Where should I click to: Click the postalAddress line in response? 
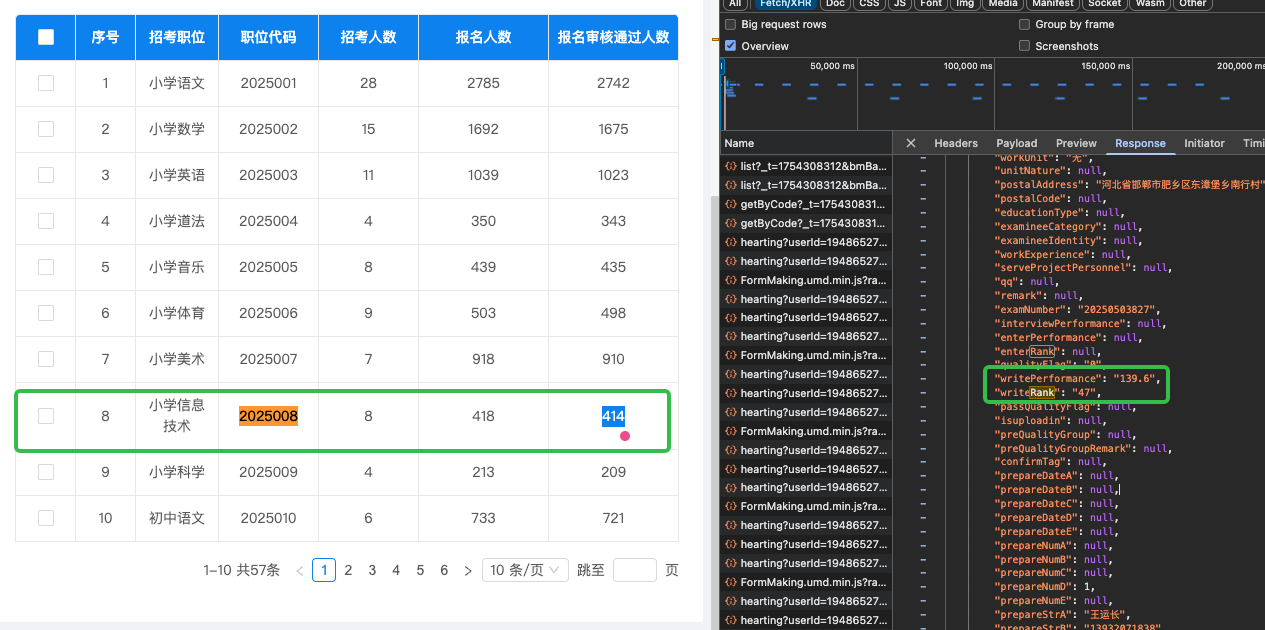pyautogui.click(x=1130, y=185)
